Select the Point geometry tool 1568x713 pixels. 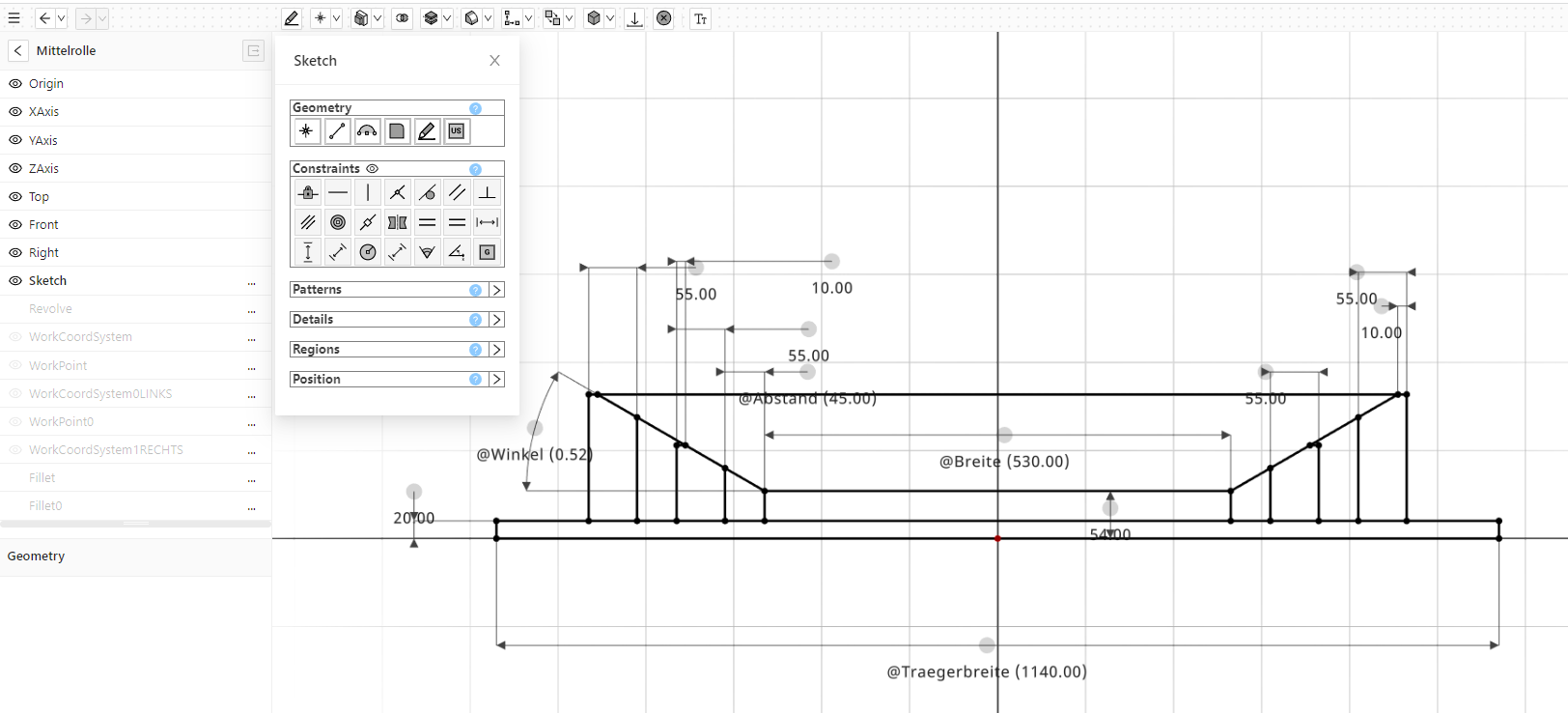306,131
